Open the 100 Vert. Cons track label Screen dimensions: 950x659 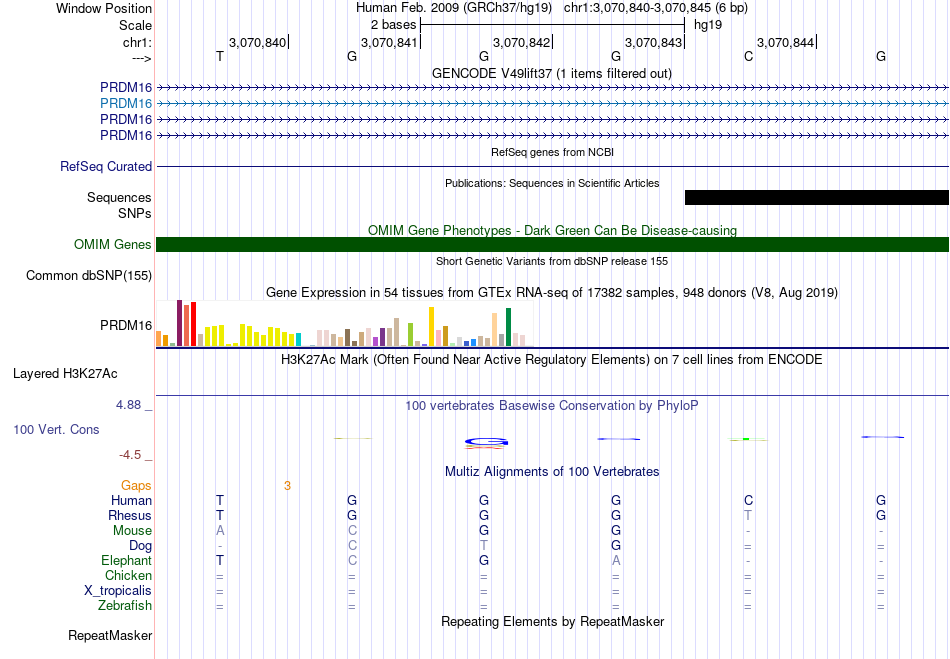(x=56, y=429)
